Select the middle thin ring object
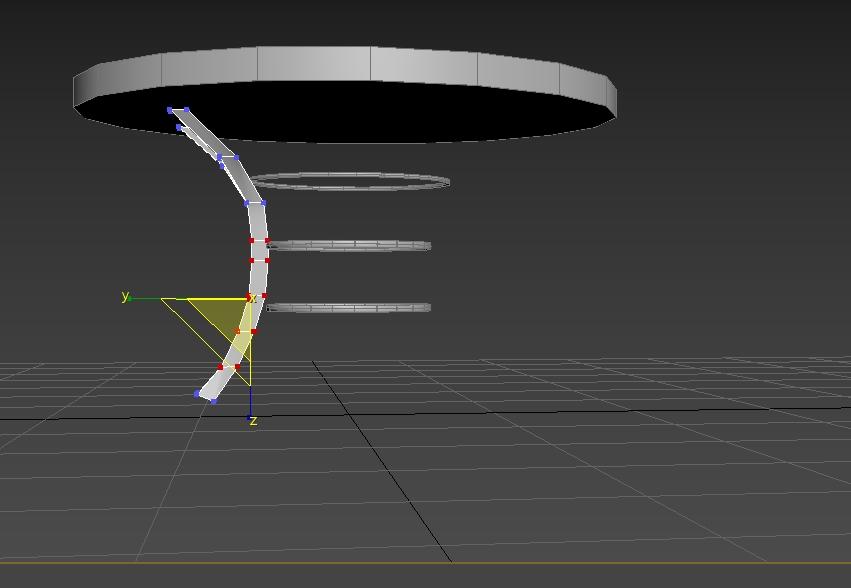Image resolution: width=851 pixels, height=588 pixels. click(348, 246)
